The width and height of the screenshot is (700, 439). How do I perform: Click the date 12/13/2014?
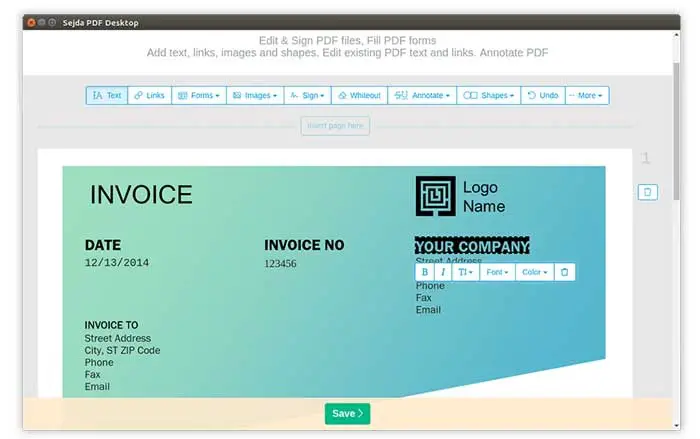tap(117, 263)
